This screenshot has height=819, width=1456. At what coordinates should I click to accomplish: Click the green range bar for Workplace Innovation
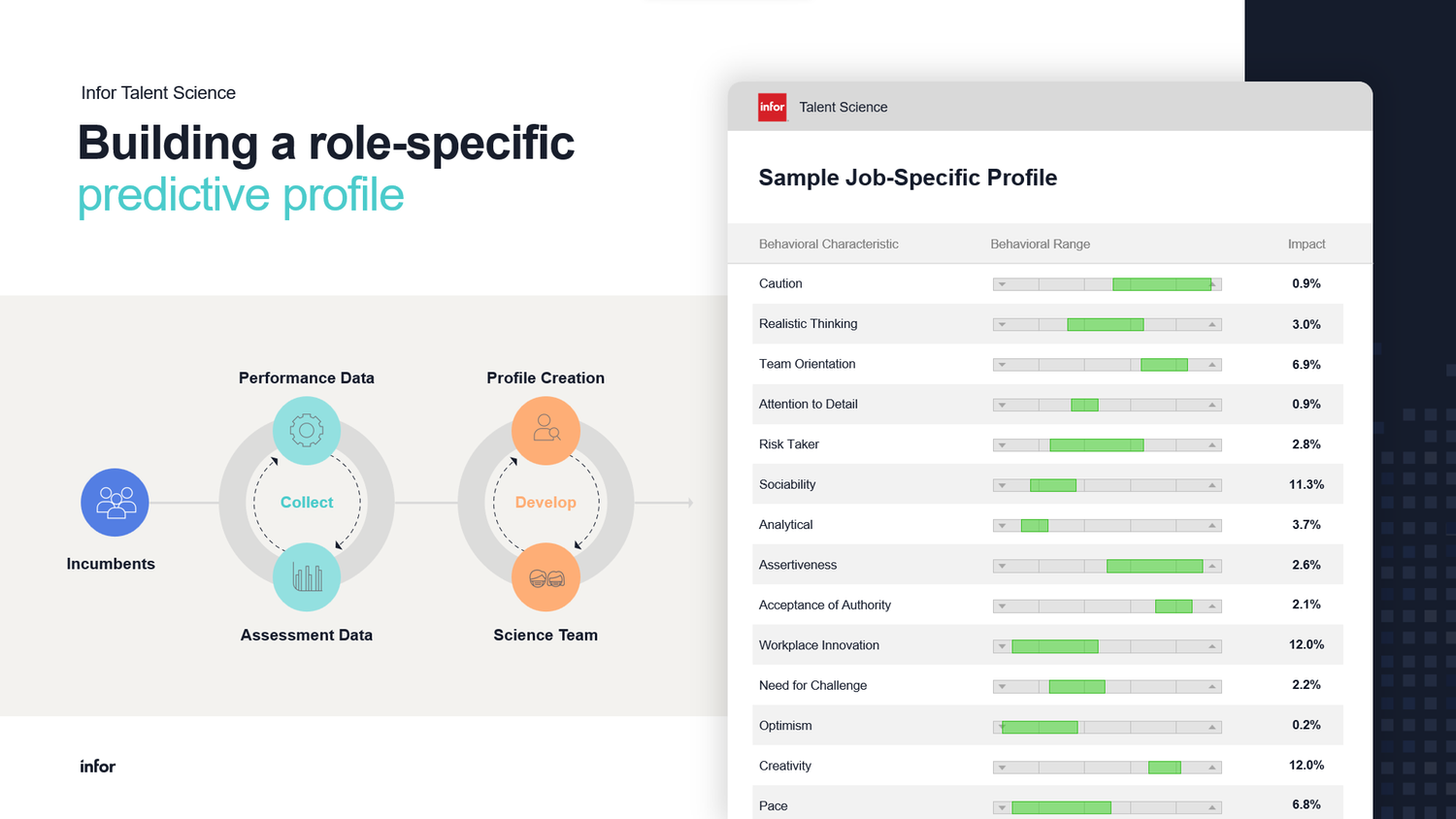(x=1055, y=645)
